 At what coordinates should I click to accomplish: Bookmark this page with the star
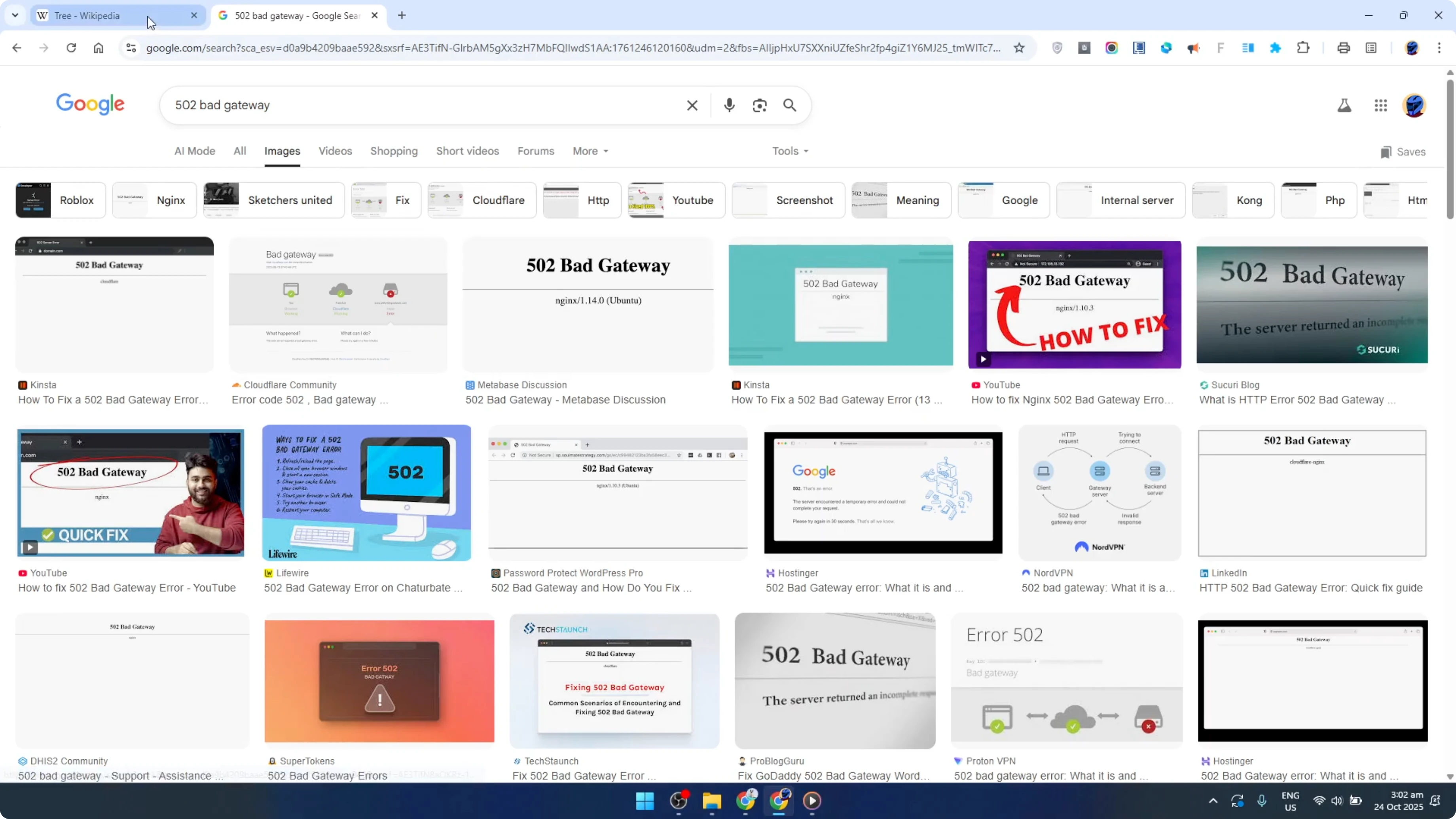click(1018, 47)
